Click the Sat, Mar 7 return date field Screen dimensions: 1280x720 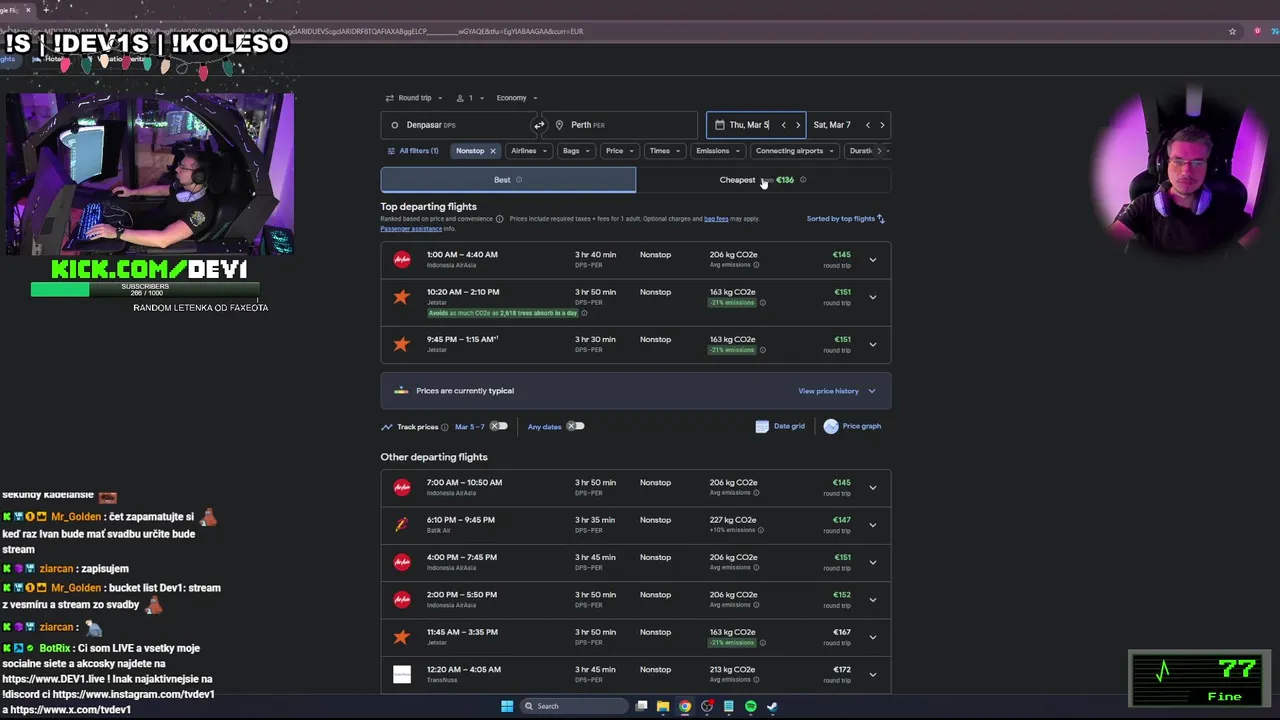coord(849,125)
